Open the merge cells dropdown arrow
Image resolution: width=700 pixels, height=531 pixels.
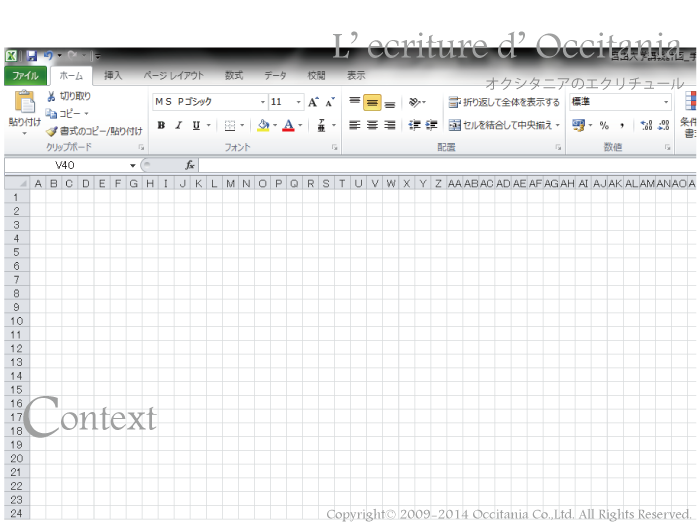(558, 125)
